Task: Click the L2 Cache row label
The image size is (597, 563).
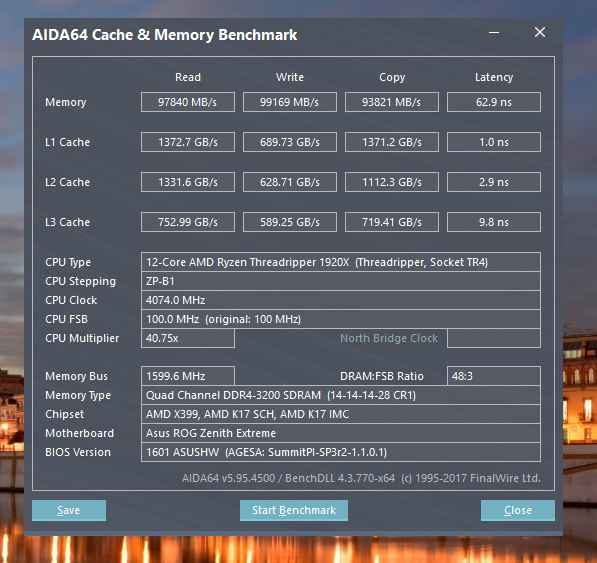Action: (x=67, y=182)
